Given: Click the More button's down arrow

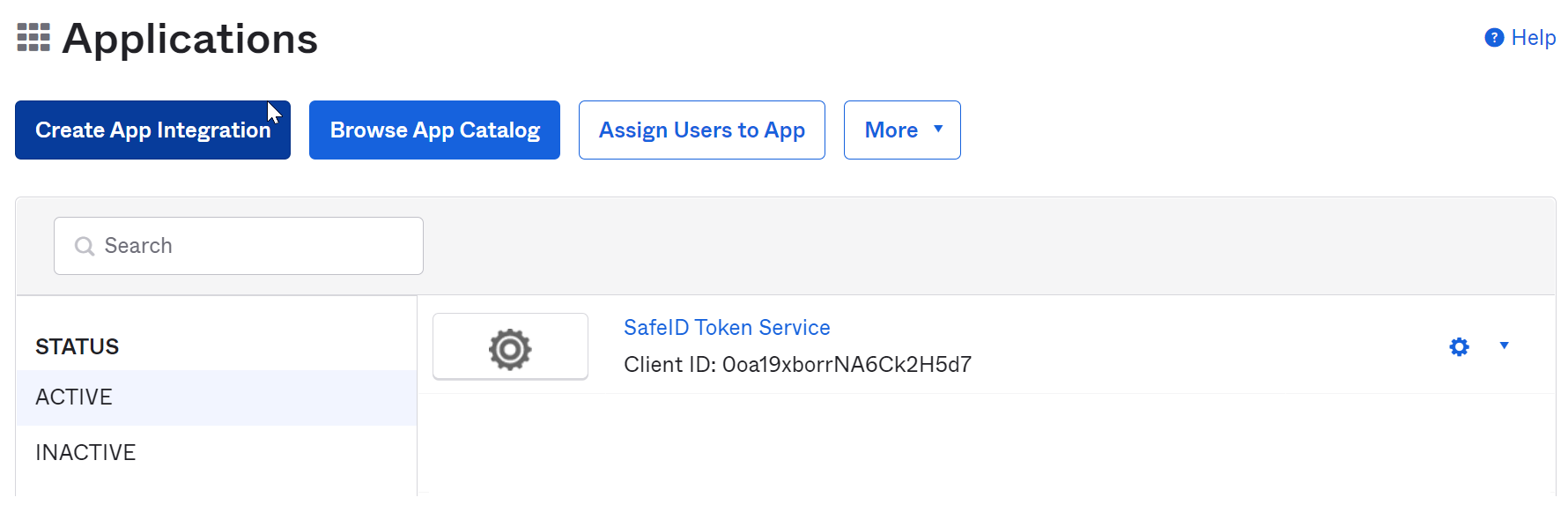Looking at the screenshot, I should pos(938,129).
